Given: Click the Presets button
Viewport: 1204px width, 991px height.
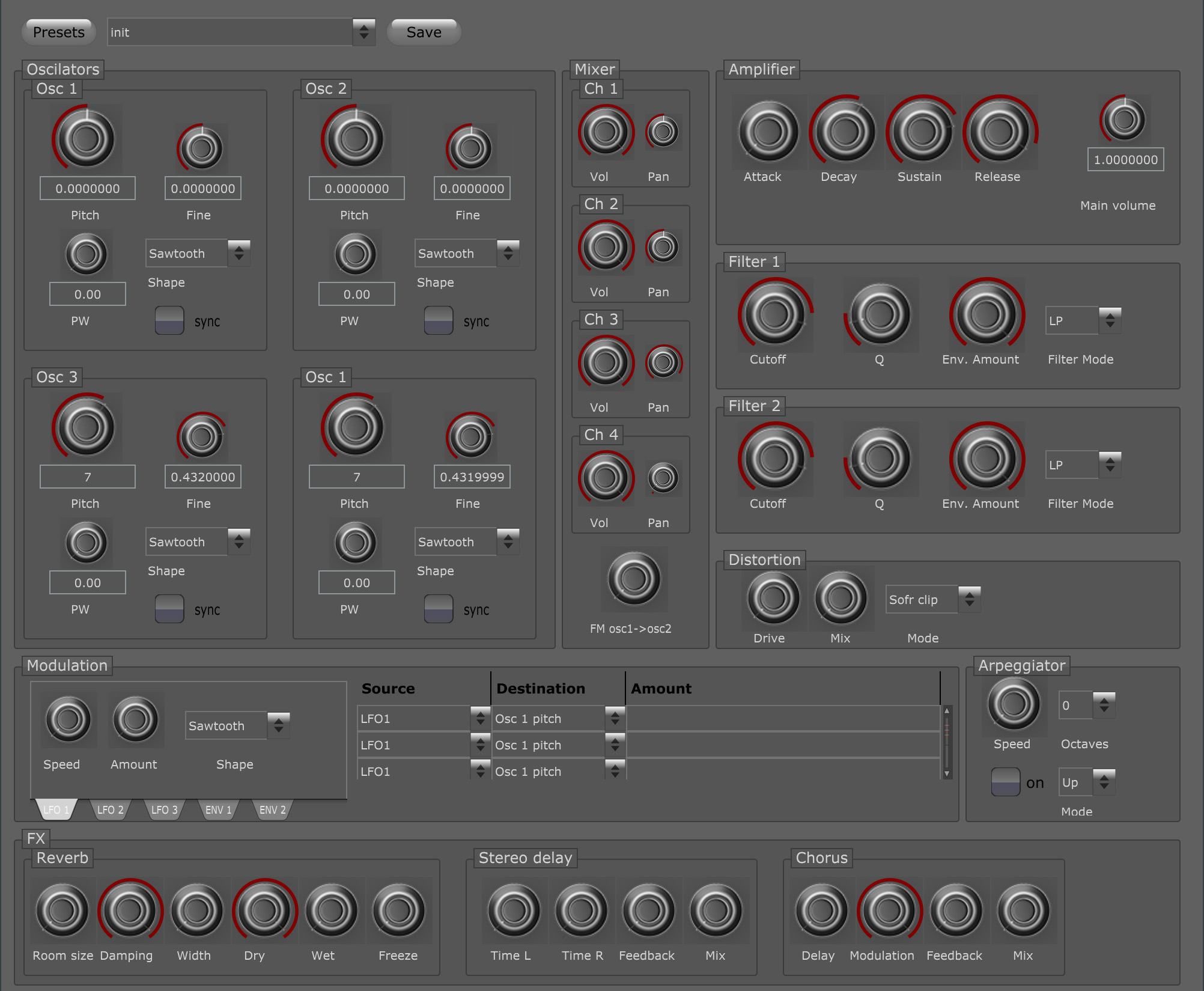Looking at the screenshot, I should (x=58, y=32).
